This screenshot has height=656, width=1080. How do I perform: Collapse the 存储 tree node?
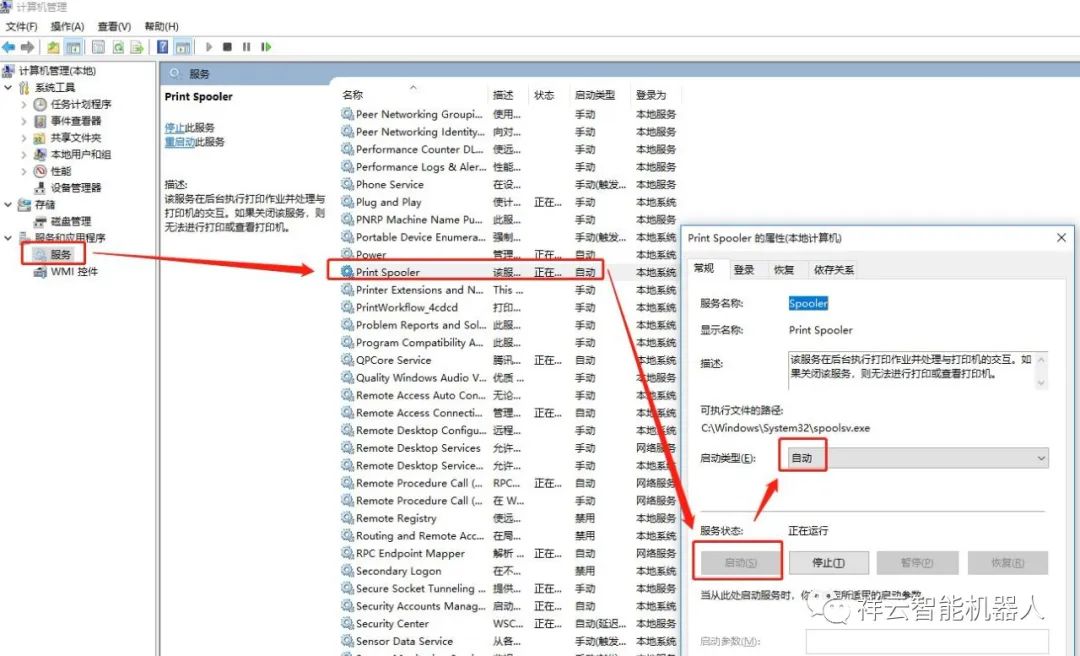click(x=8, y=205)
